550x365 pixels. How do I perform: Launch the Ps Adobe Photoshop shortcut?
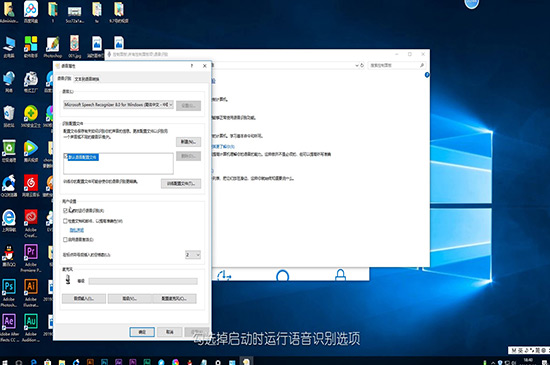(x=9, y=293)
